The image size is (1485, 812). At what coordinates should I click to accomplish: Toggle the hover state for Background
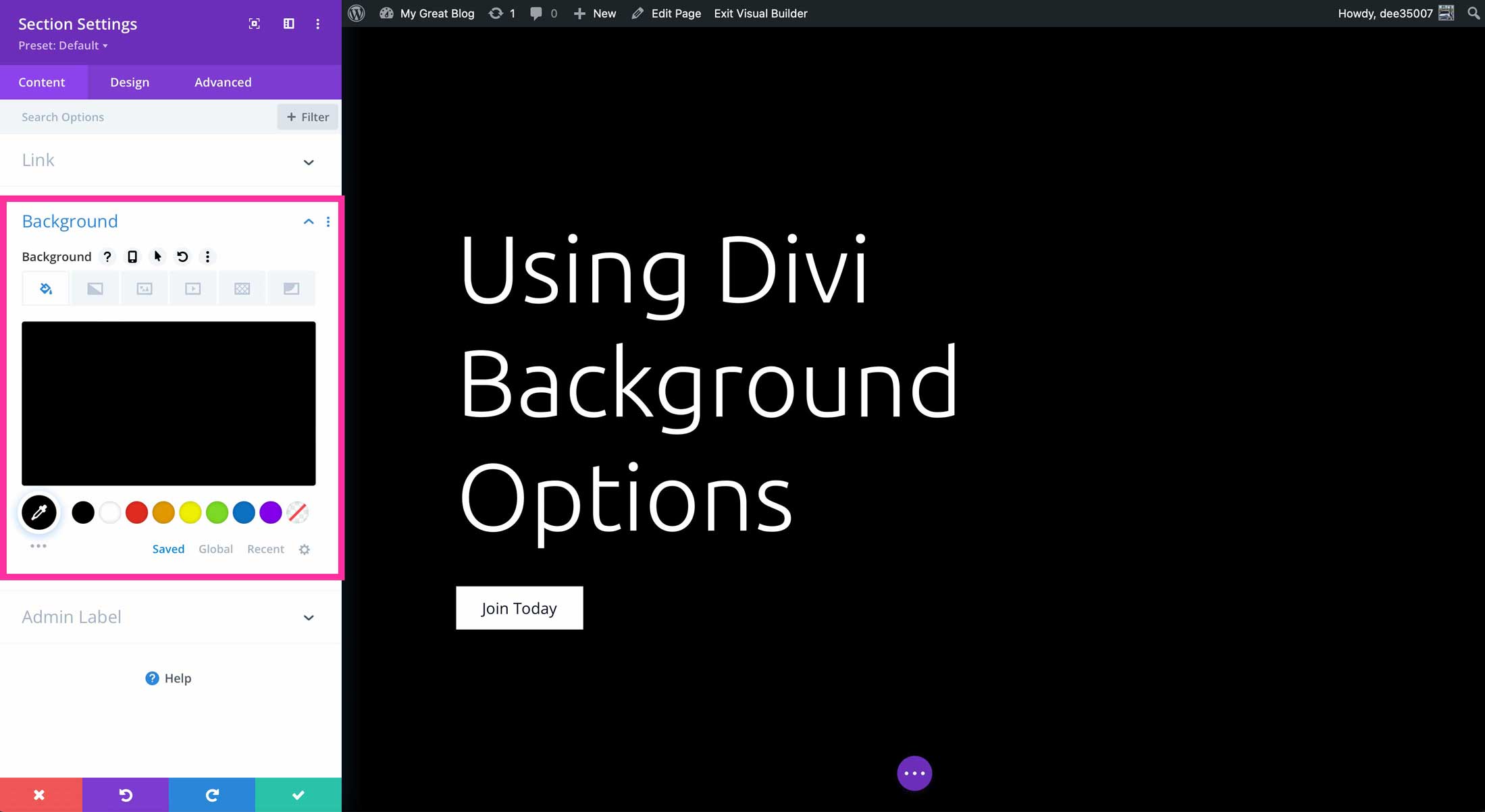click(x=157, y=256)
